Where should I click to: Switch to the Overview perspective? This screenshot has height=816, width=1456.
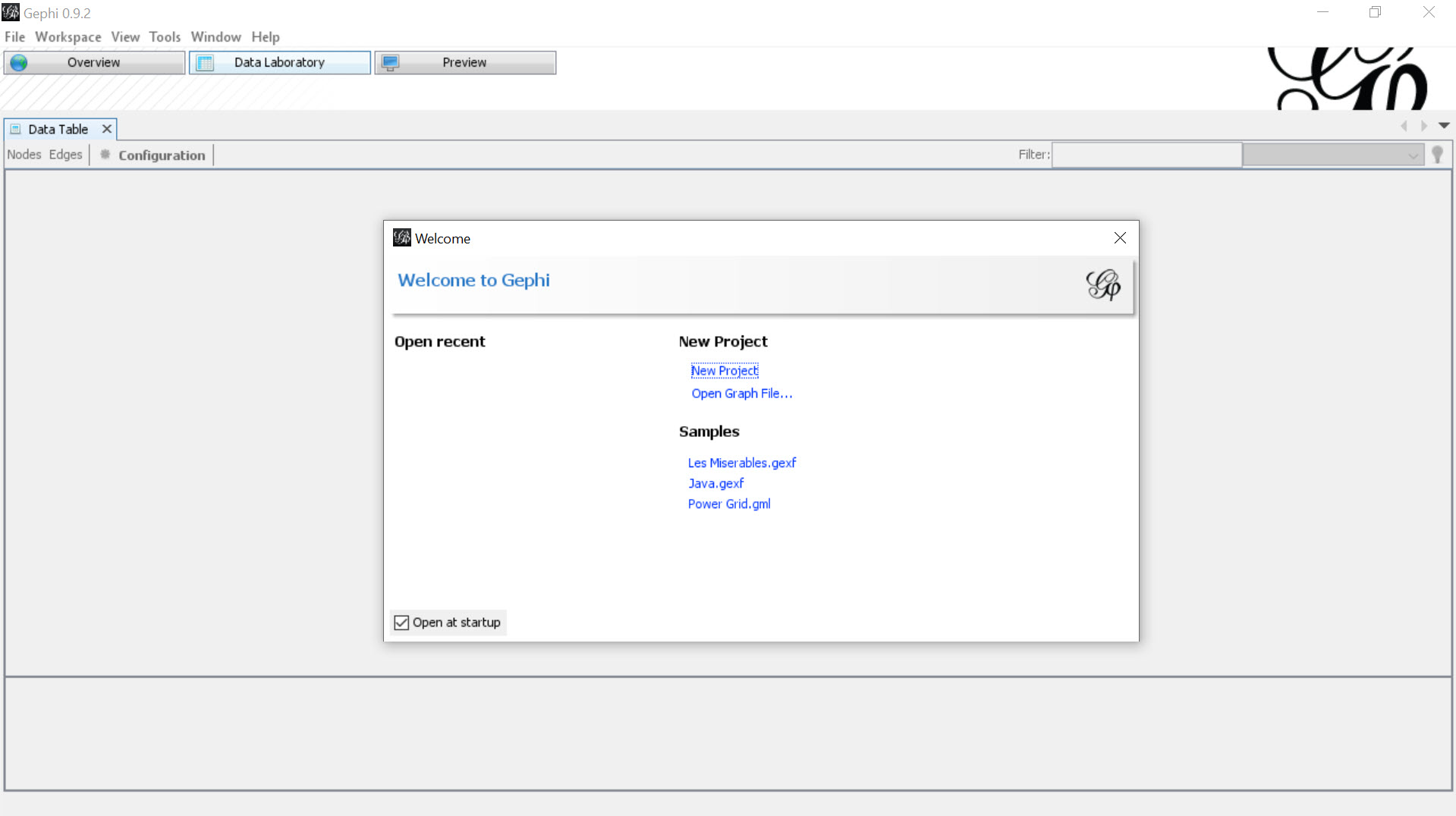point(94,62)
